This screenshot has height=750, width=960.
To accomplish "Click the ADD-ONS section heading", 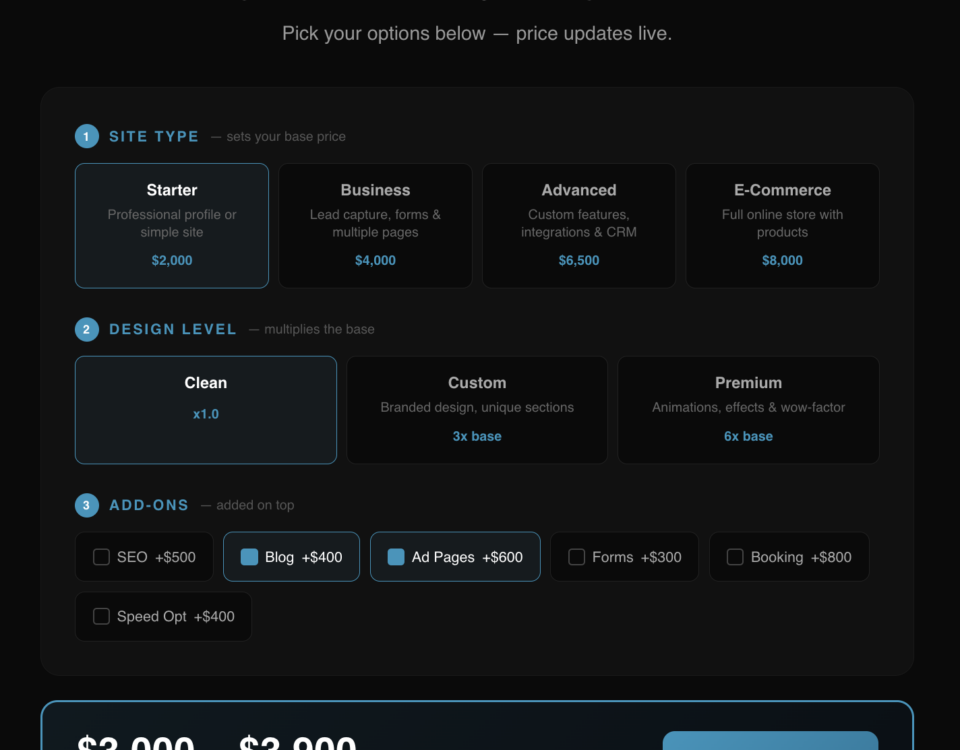I will (x=149, y=505).
